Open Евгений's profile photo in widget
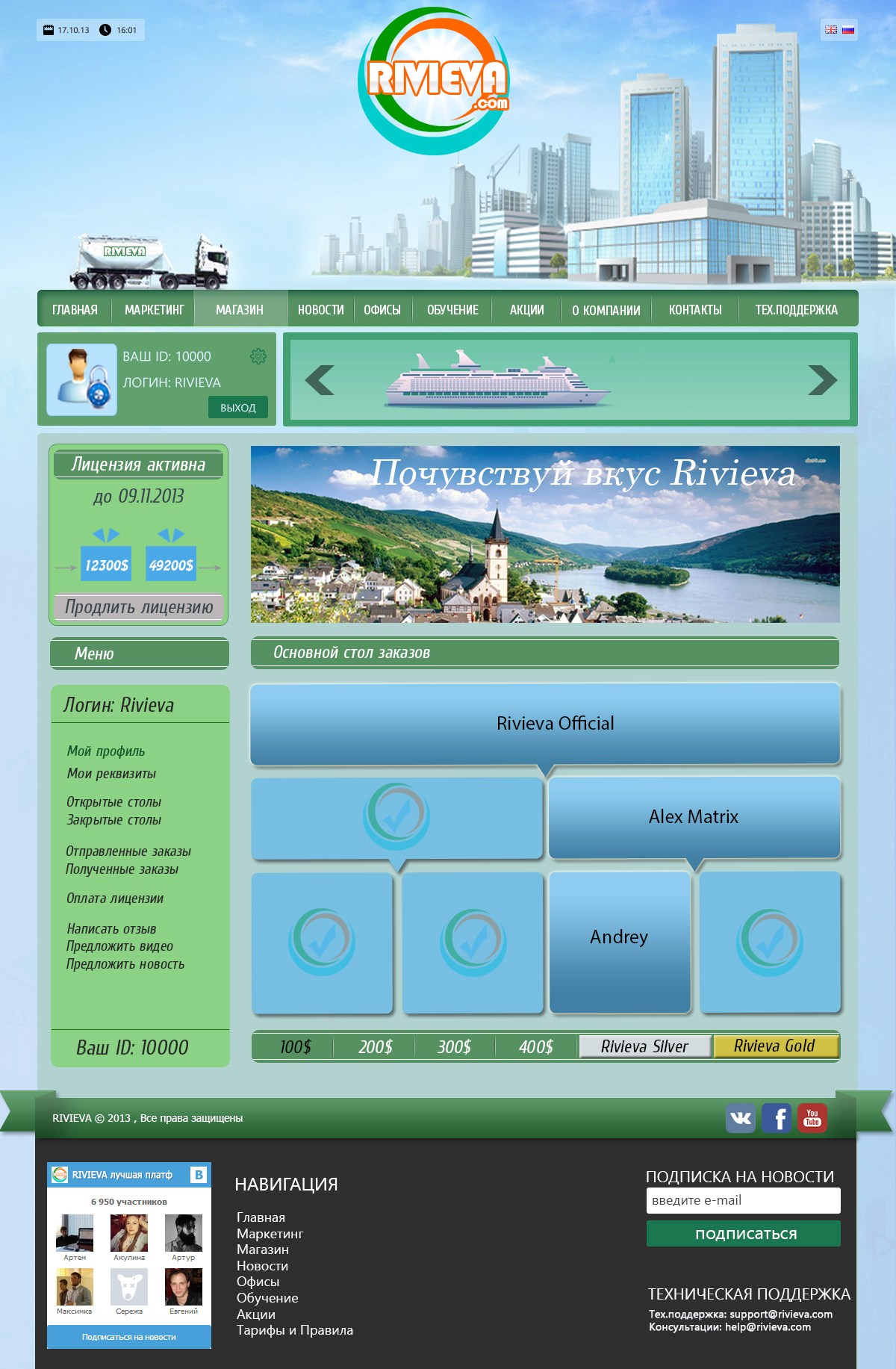Image resolution: width=896 pixels, height=1369 pixels. click(184, 1287)
